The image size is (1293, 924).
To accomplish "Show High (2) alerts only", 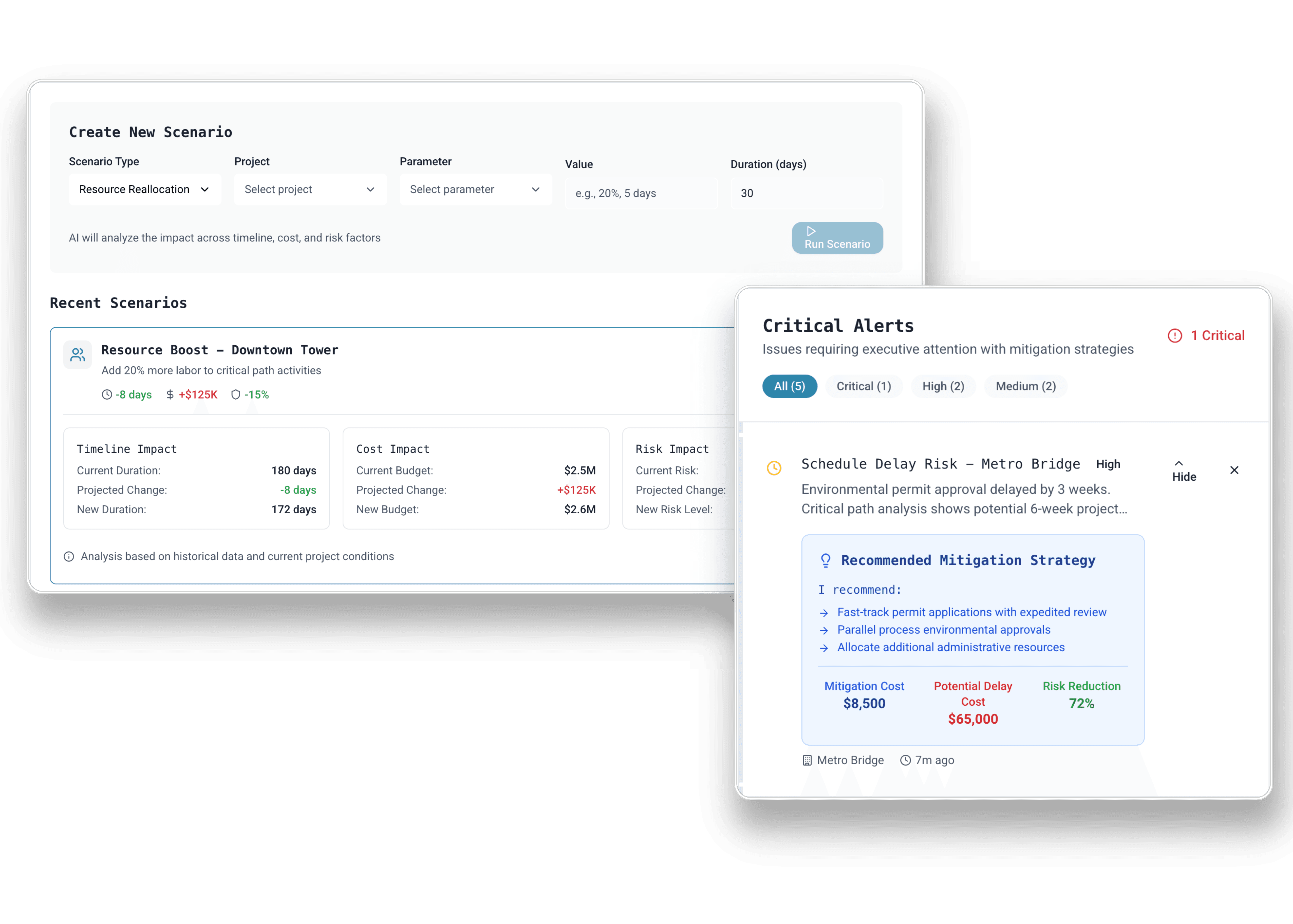I will [943, 386].
